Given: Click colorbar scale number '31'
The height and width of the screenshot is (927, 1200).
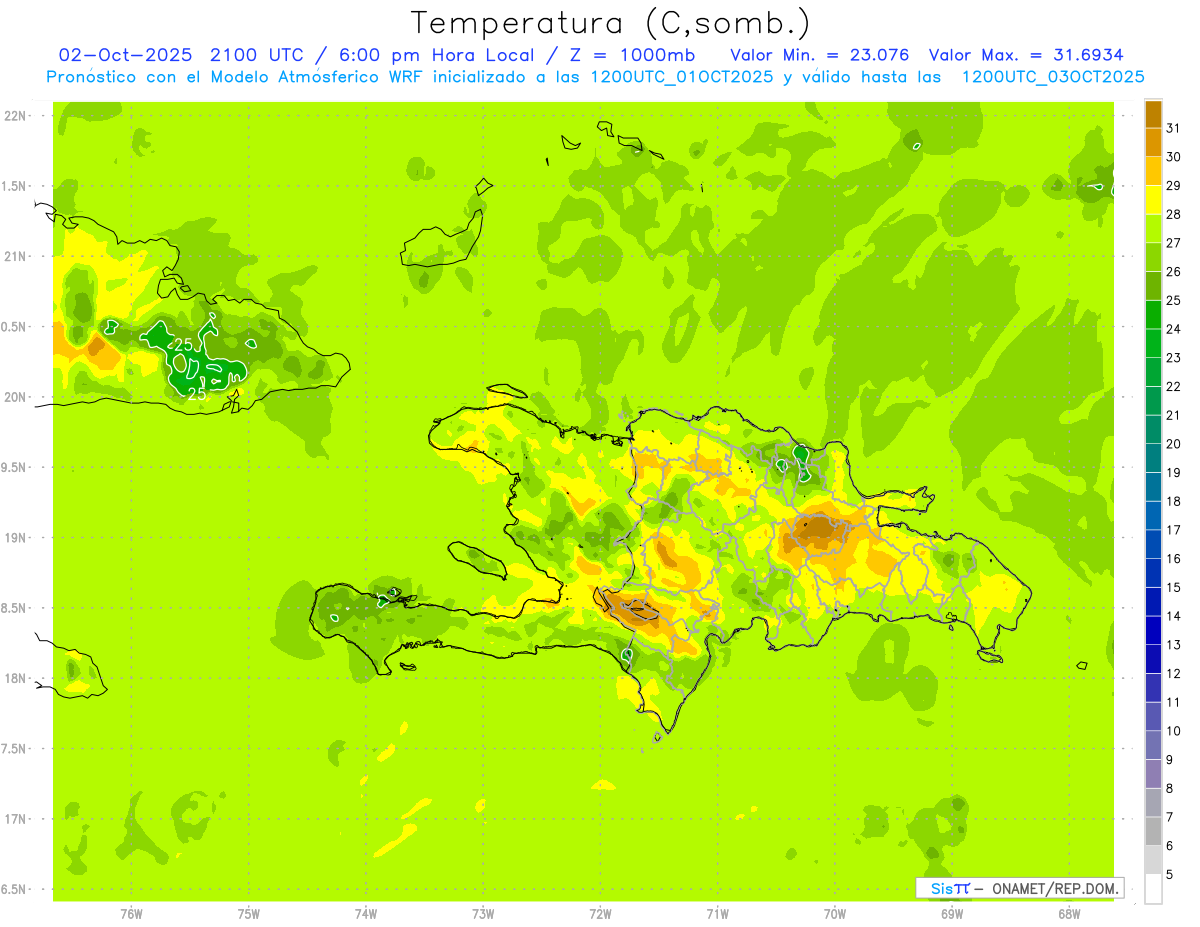Looking at the screenshot, I should click(x=1174, y=128).
